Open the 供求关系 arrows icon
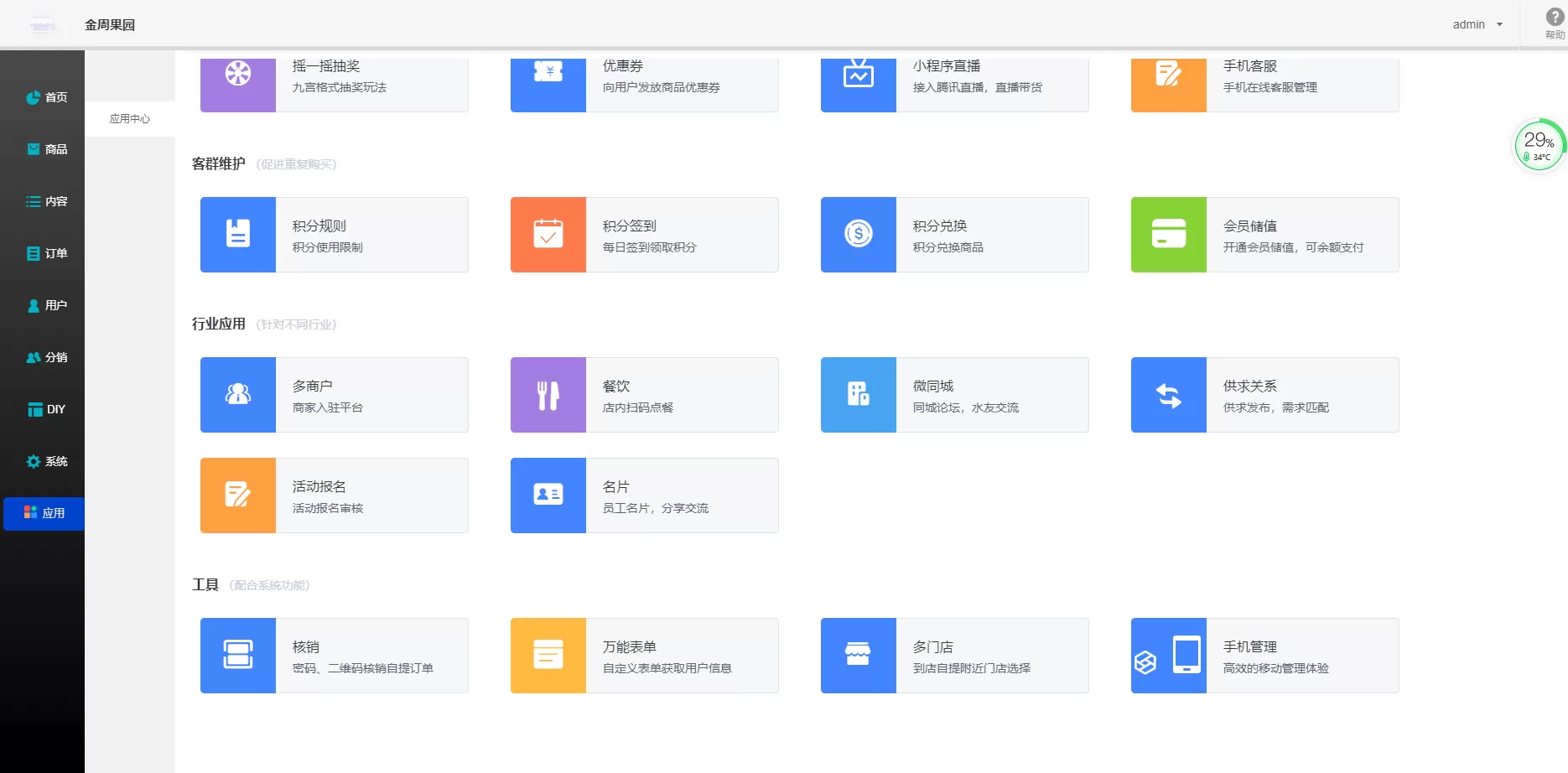Image resolution: width=1568 pixels, height=773 pixels. (x=1169, y=395)
